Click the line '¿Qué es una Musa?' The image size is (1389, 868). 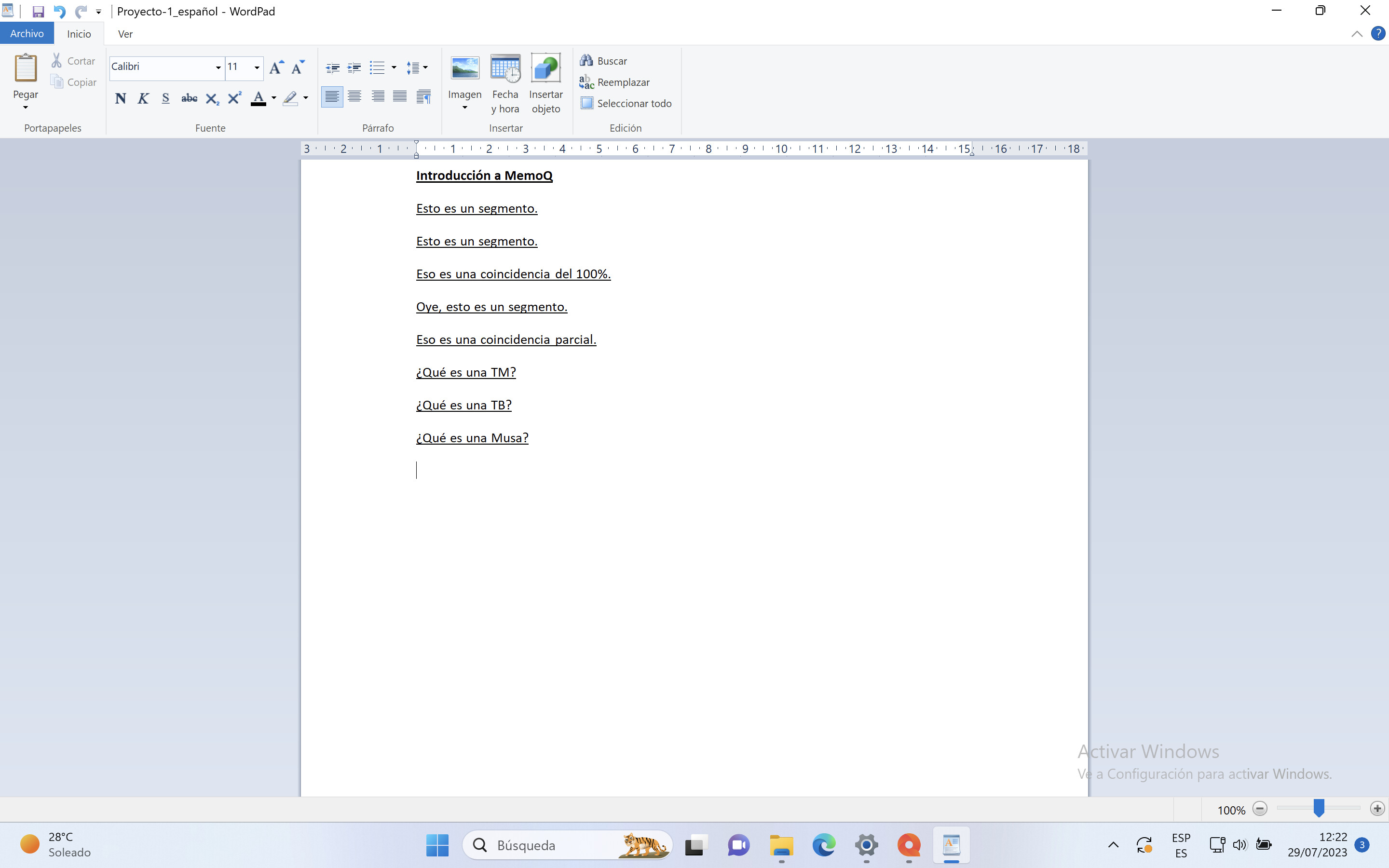tap(472, 438)
